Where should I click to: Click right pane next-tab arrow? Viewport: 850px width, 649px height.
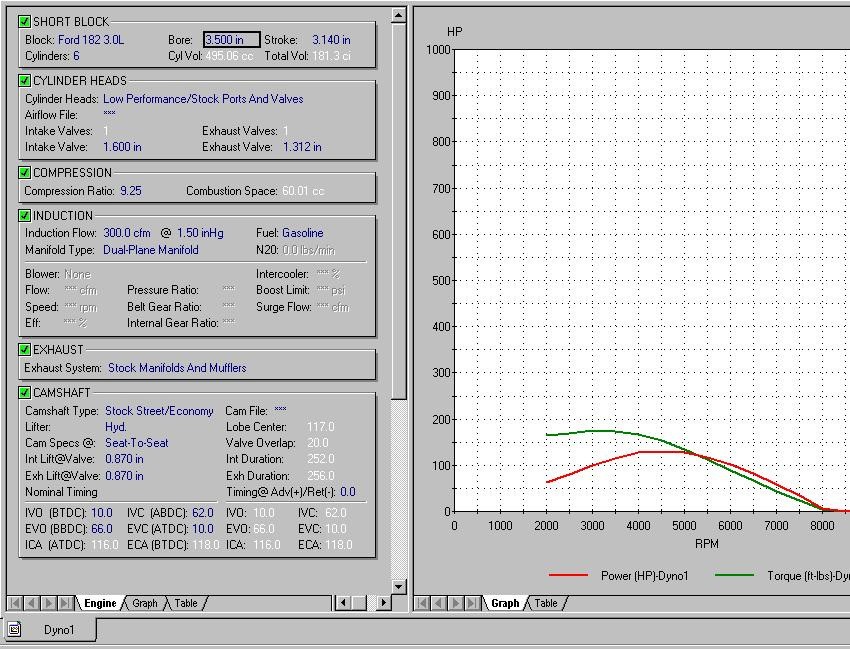pos(456,603)
